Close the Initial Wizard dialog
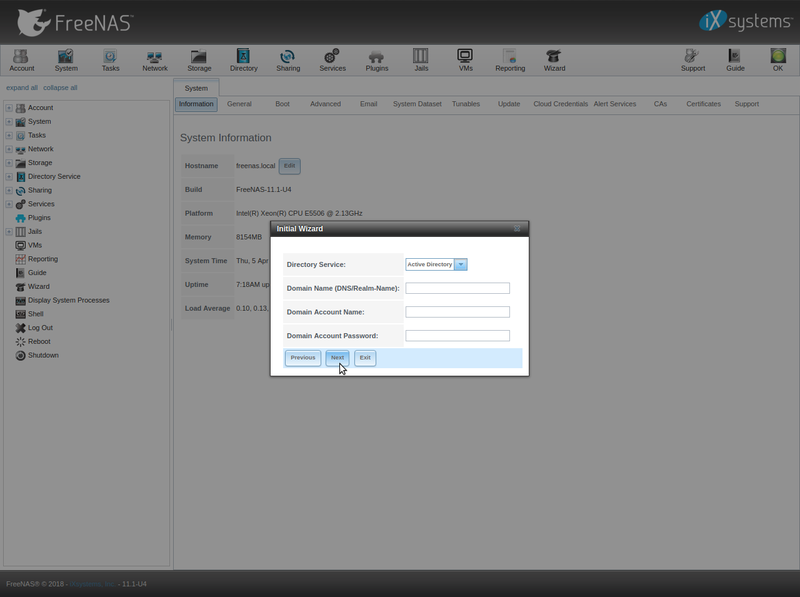 517,229
